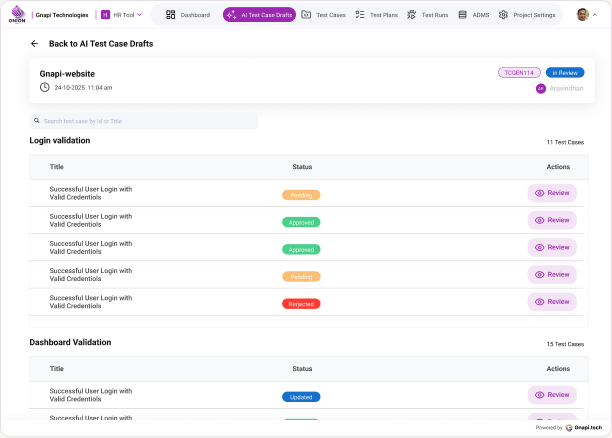Open Project Settings
This screenshot has height=438, width=612.
pyautogui.click(x=527, y=15)
